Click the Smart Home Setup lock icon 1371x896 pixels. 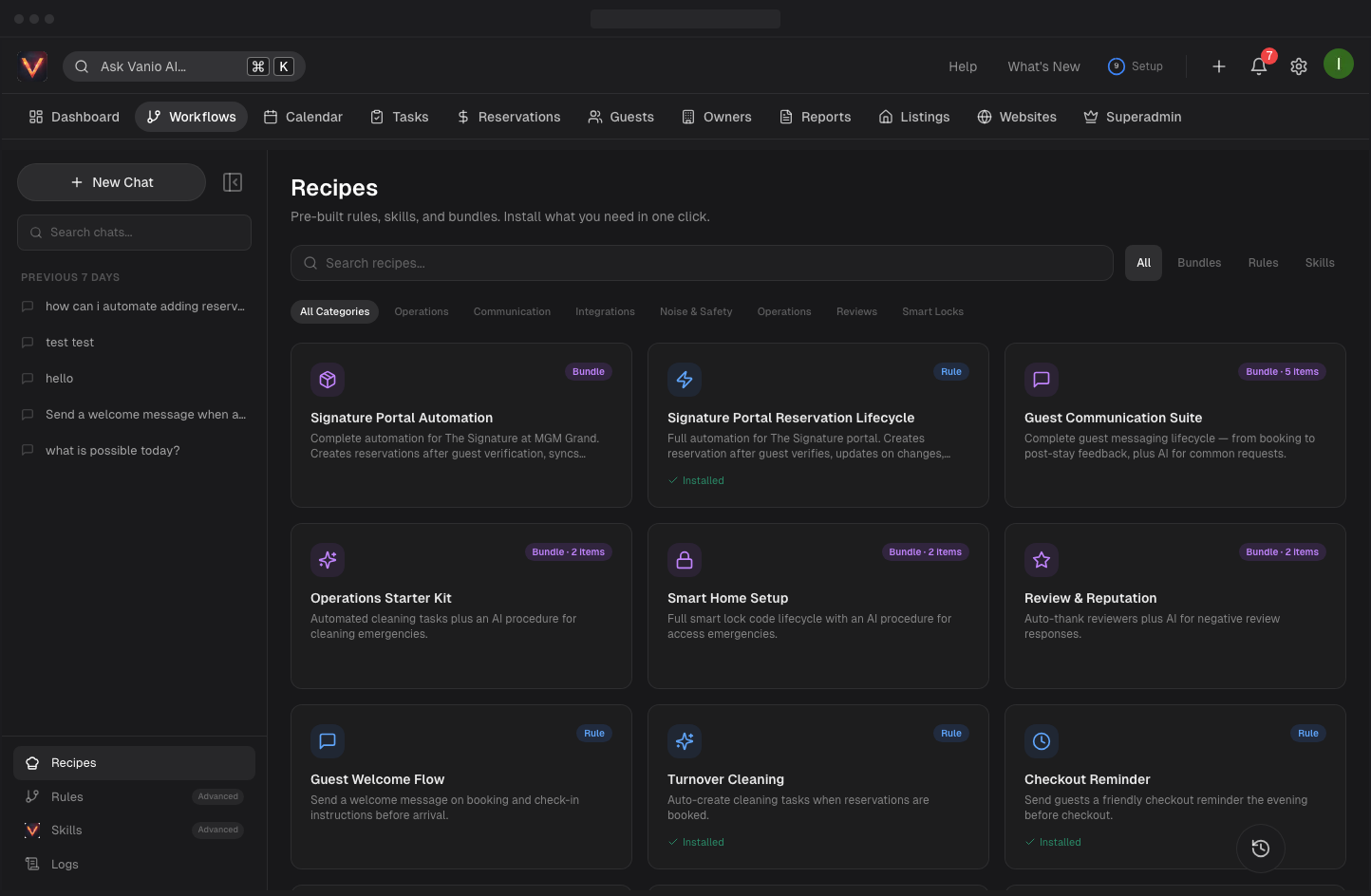[x=685, y=560]
